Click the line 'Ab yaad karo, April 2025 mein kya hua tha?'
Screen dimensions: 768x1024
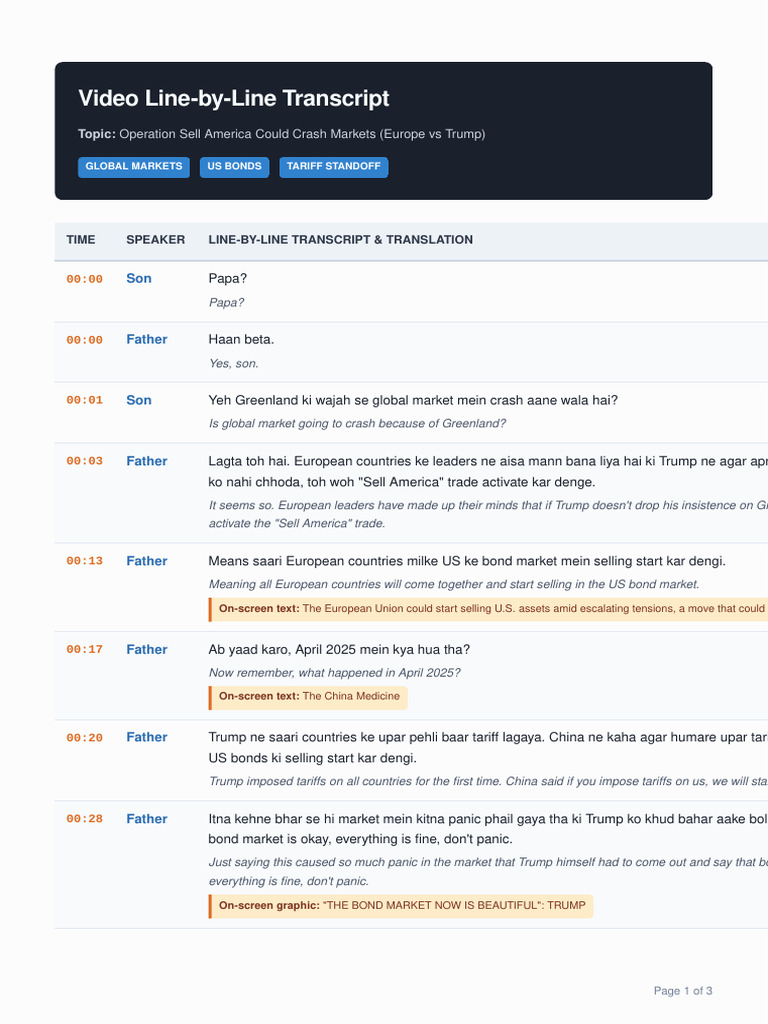[339, 649]
